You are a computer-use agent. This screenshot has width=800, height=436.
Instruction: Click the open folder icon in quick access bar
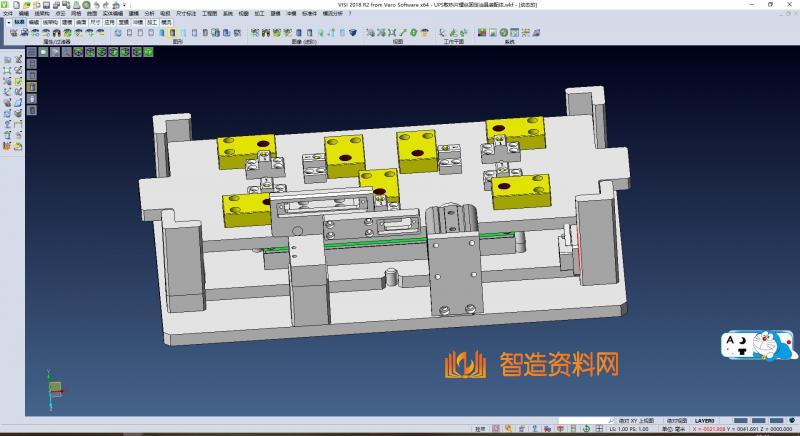(27, 5)
